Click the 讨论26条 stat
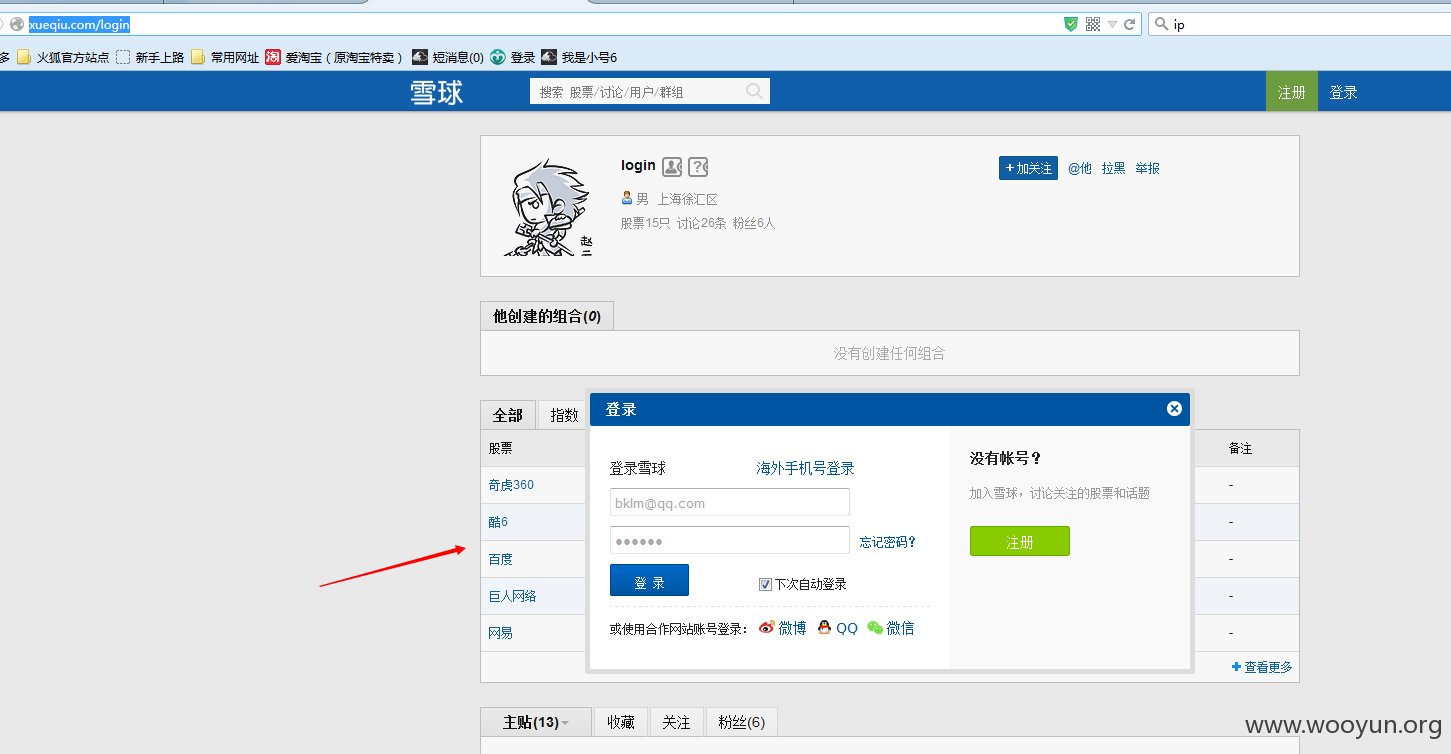The image size is (1451, 754). (701, 223)
